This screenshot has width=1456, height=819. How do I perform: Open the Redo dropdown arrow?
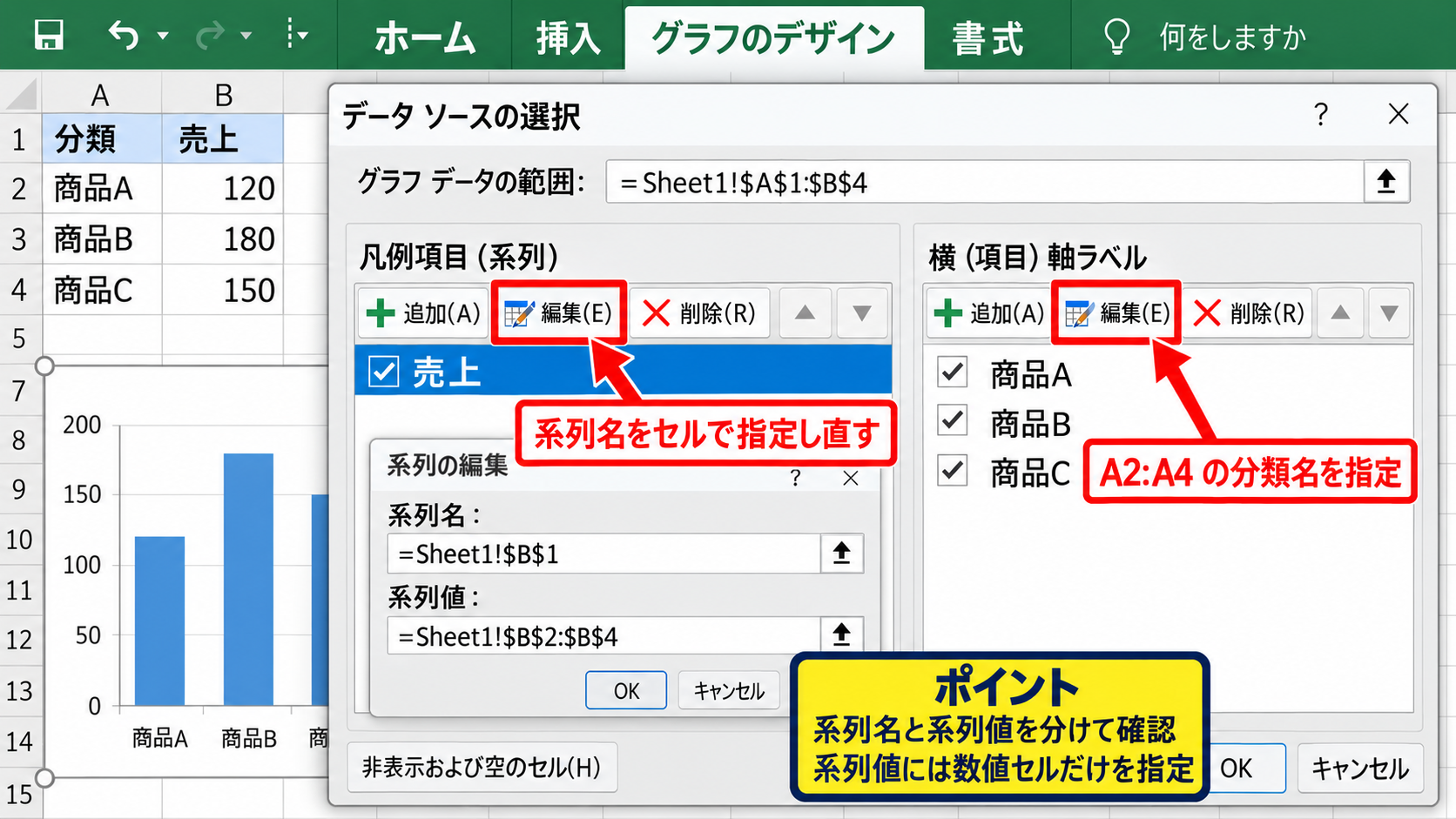[246, 37]
